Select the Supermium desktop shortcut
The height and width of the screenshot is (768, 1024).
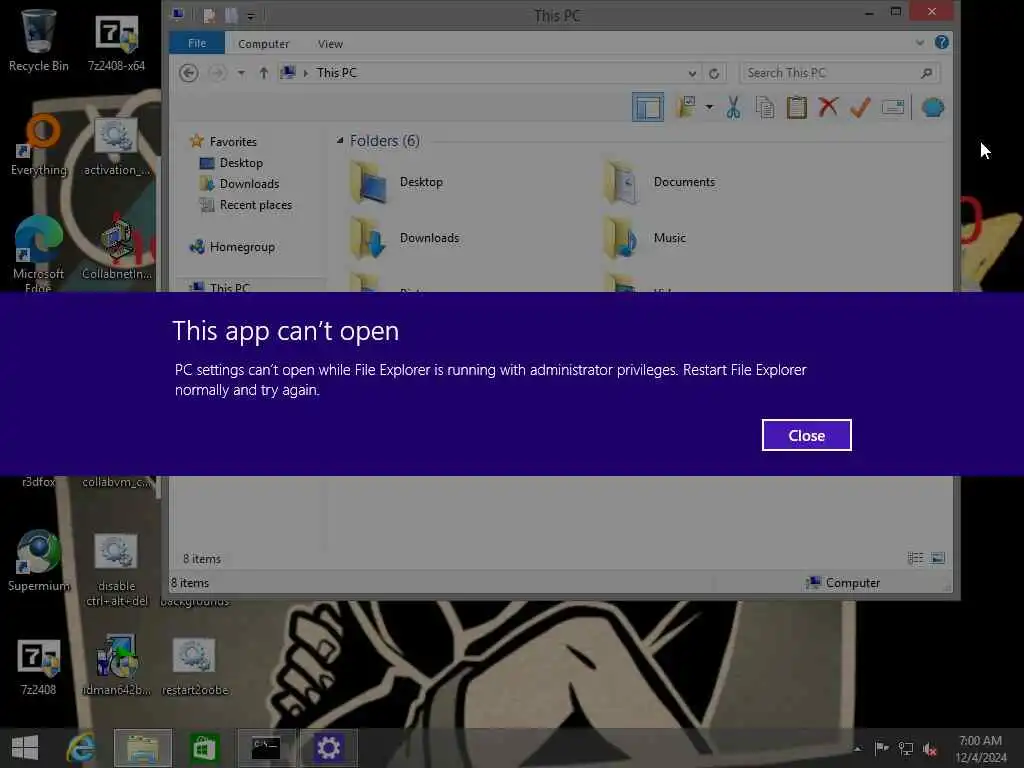click(39, 560)
